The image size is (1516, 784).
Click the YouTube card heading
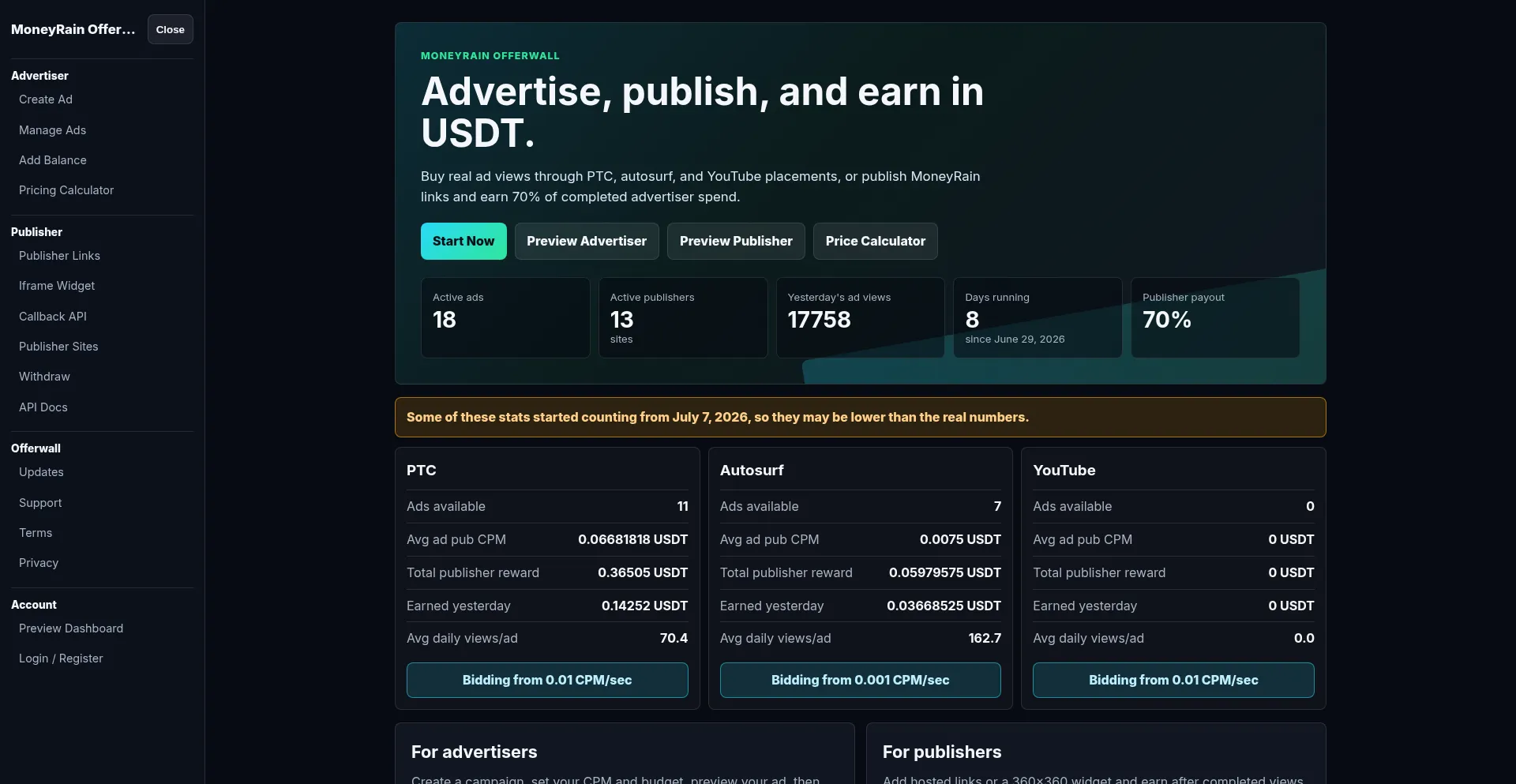tap(1064, 470)
